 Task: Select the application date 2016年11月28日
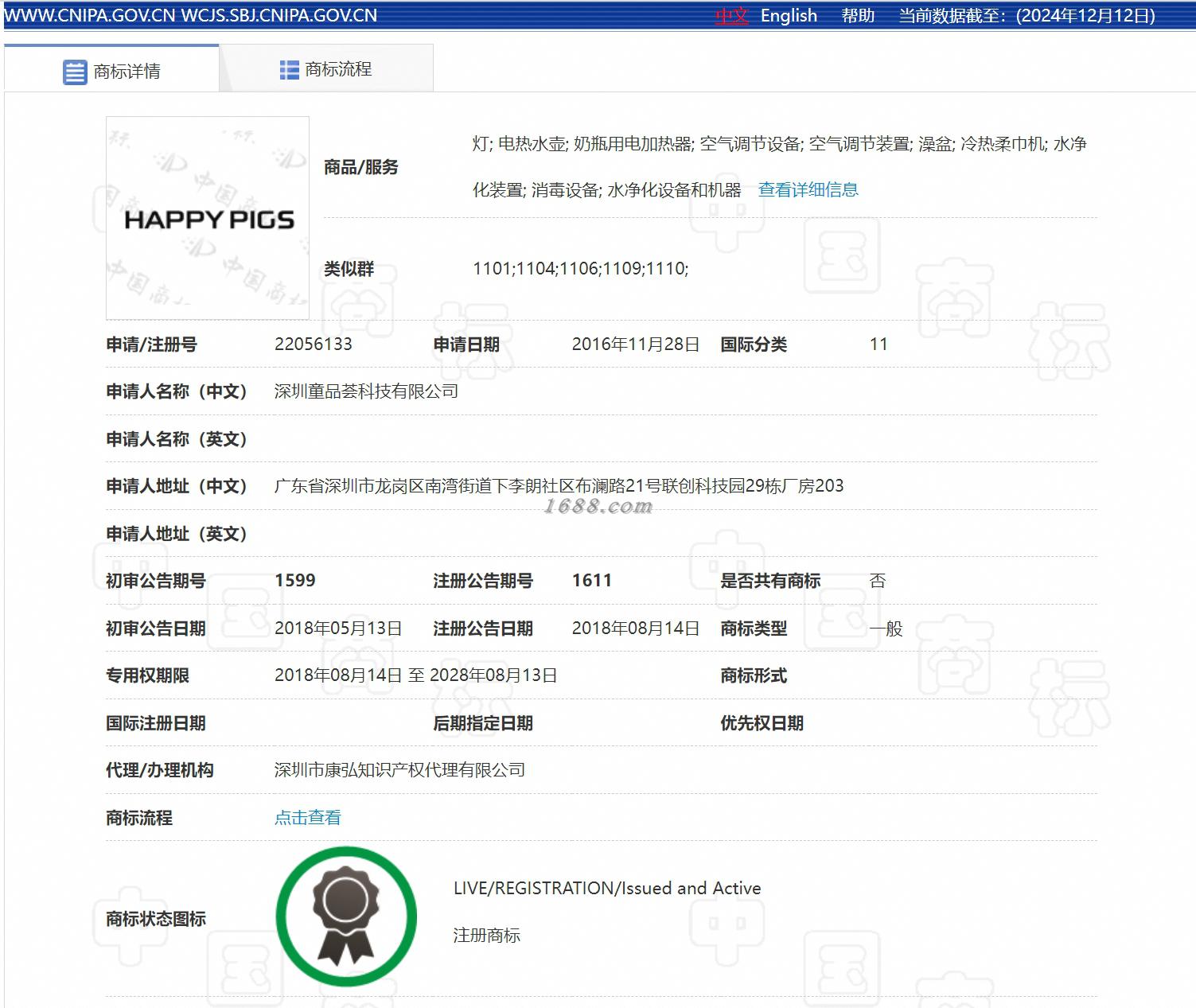click(x=636, y=344)
